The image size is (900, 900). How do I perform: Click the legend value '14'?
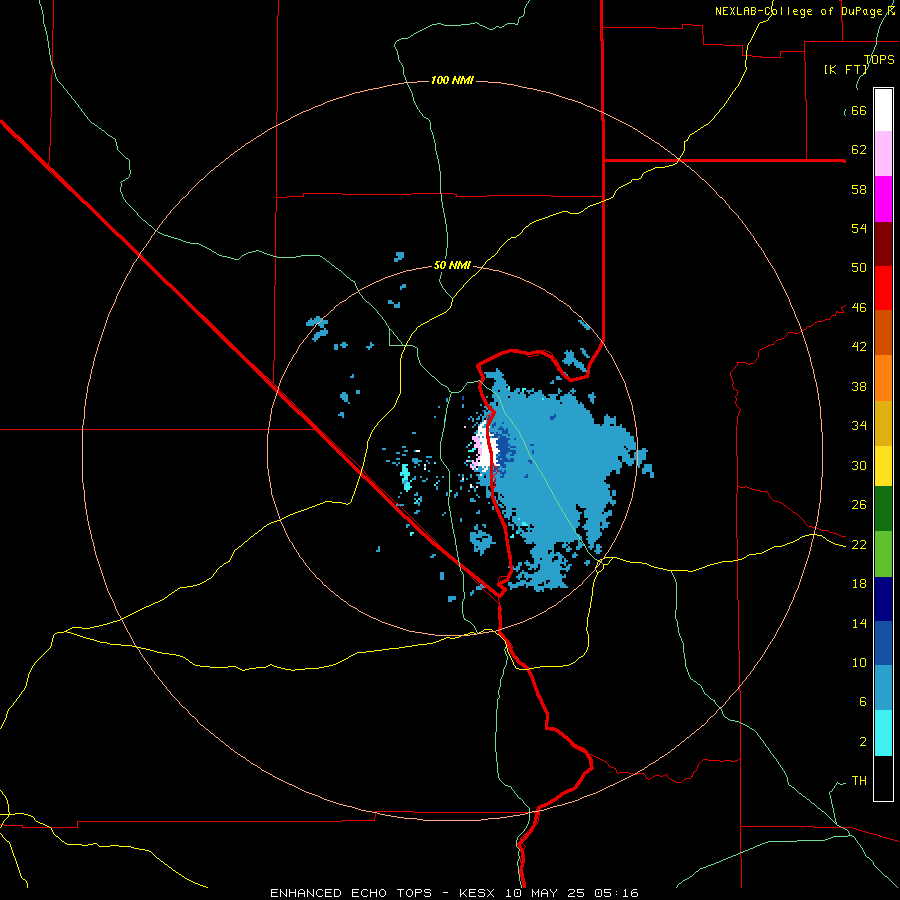pyautogui.click(x=859, y=623)
